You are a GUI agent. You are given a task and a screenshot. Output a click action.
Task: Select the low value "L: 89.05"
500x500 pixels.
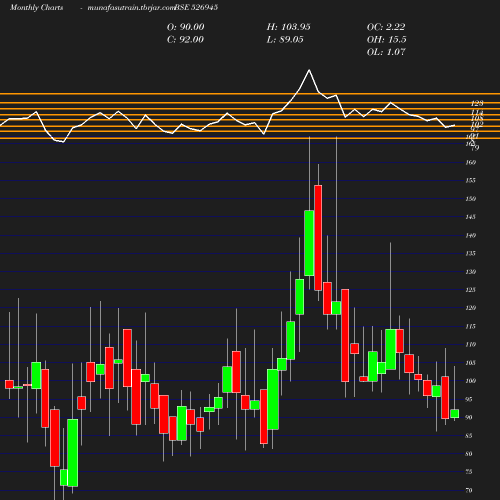(x=285, y=40)
